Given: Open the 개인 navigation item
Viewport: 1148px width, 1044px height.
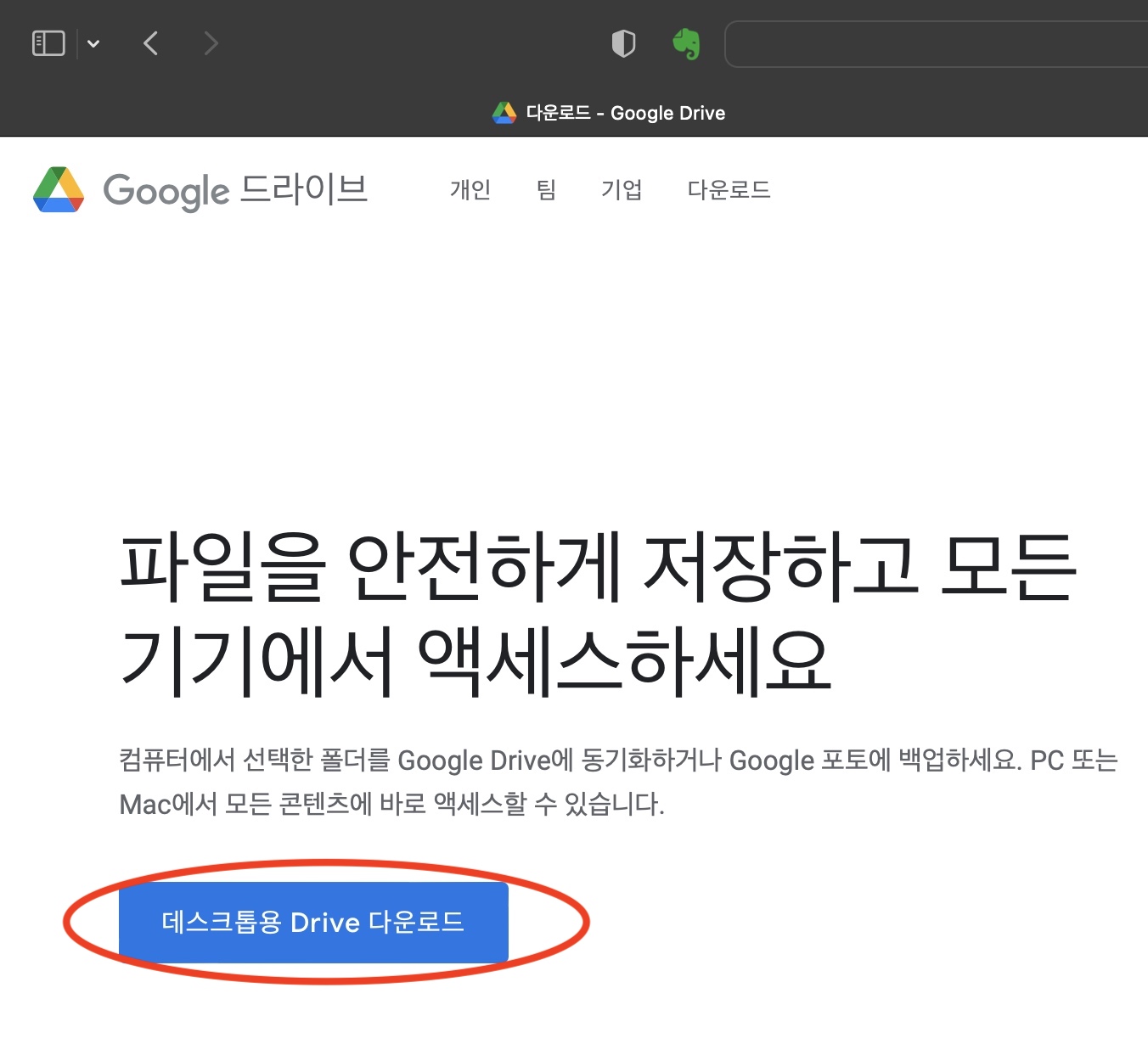Looking at the screenshot, I should coord(470,189).
